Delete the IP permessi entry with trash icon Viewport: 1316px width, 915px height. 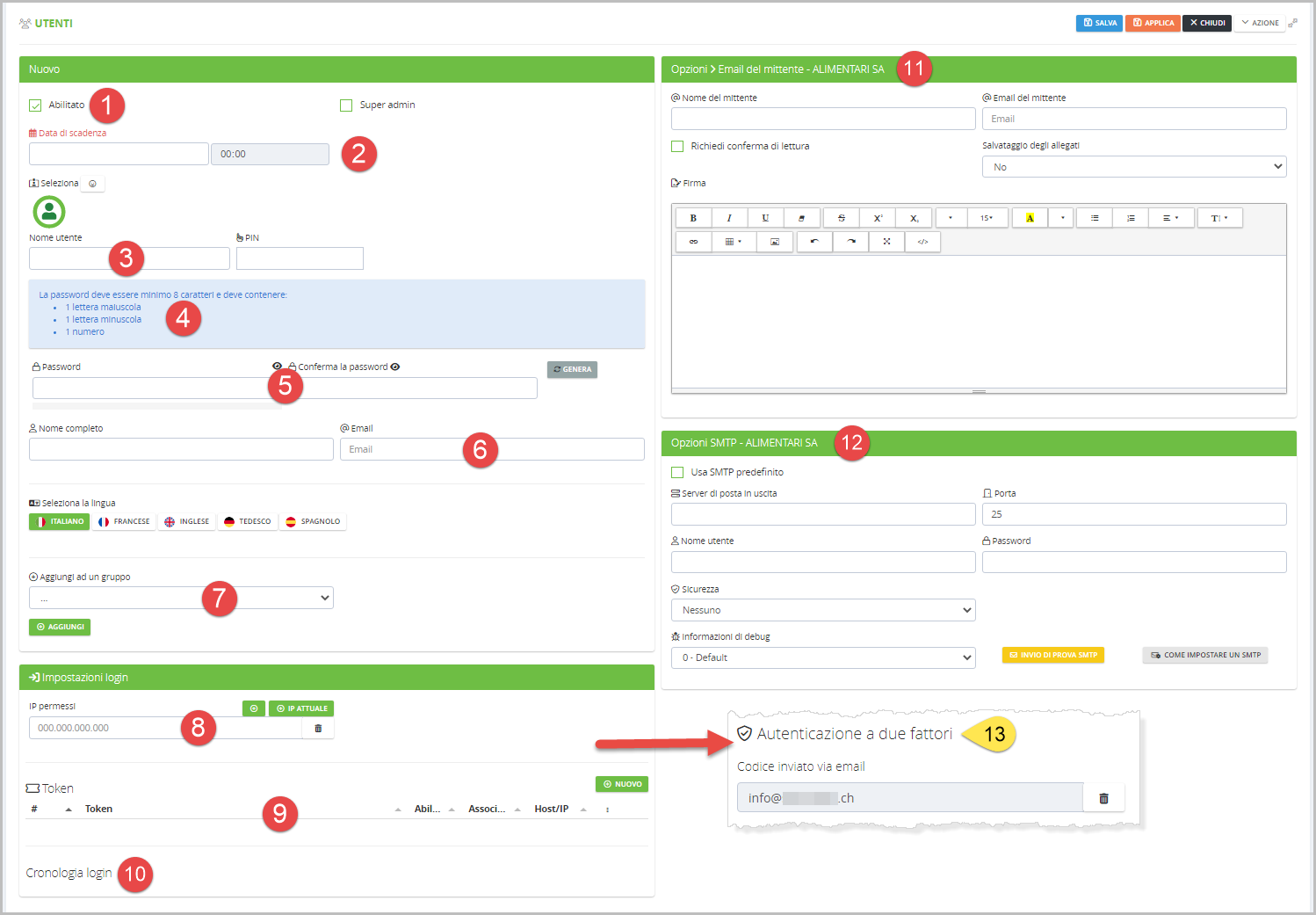tap(318, 728)
